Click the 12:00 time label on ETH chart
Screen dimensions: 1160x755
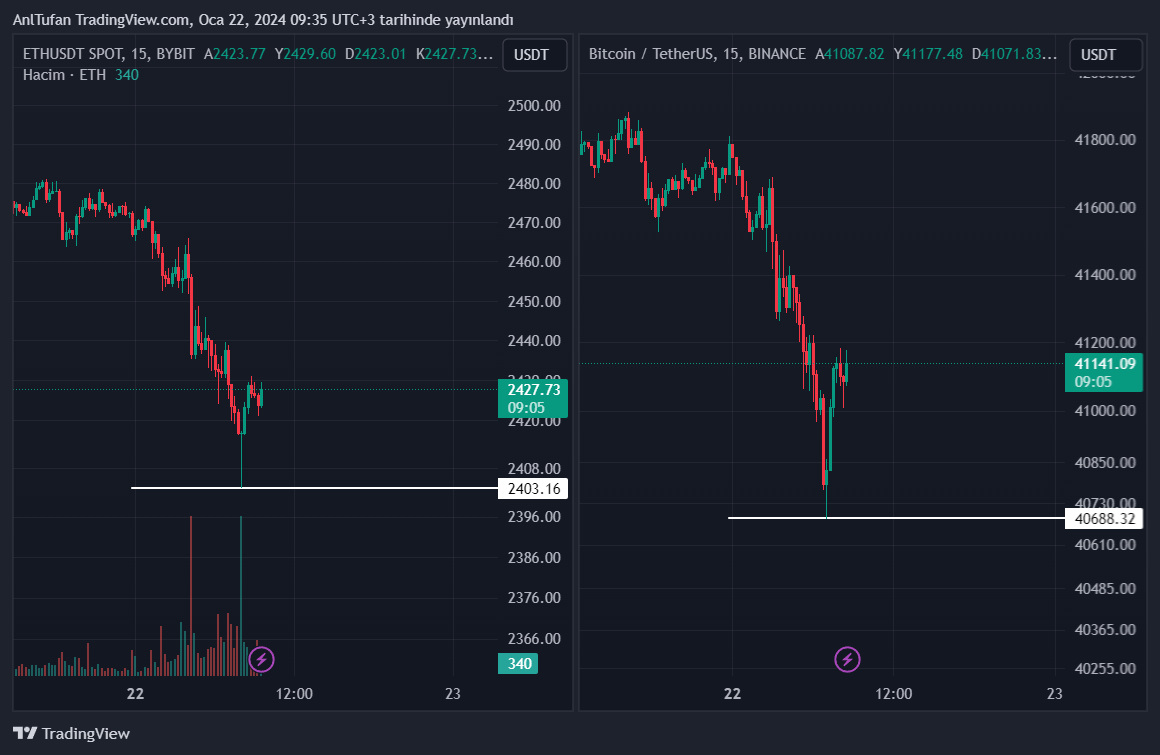(294, 694)
